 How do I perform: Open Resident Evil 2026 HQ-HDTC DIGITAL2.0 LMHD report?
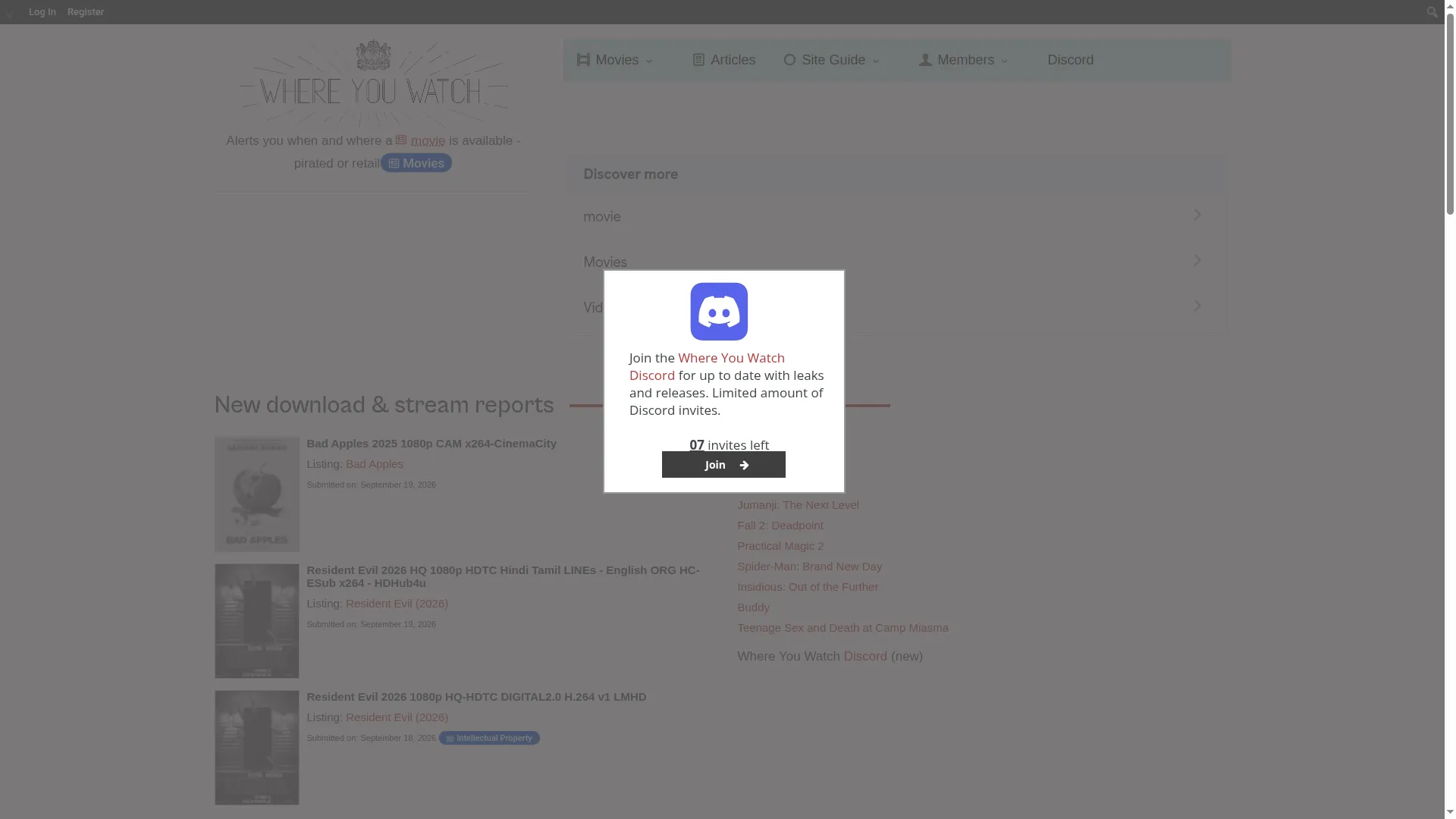pyautogui.click(x=476, y=697)
